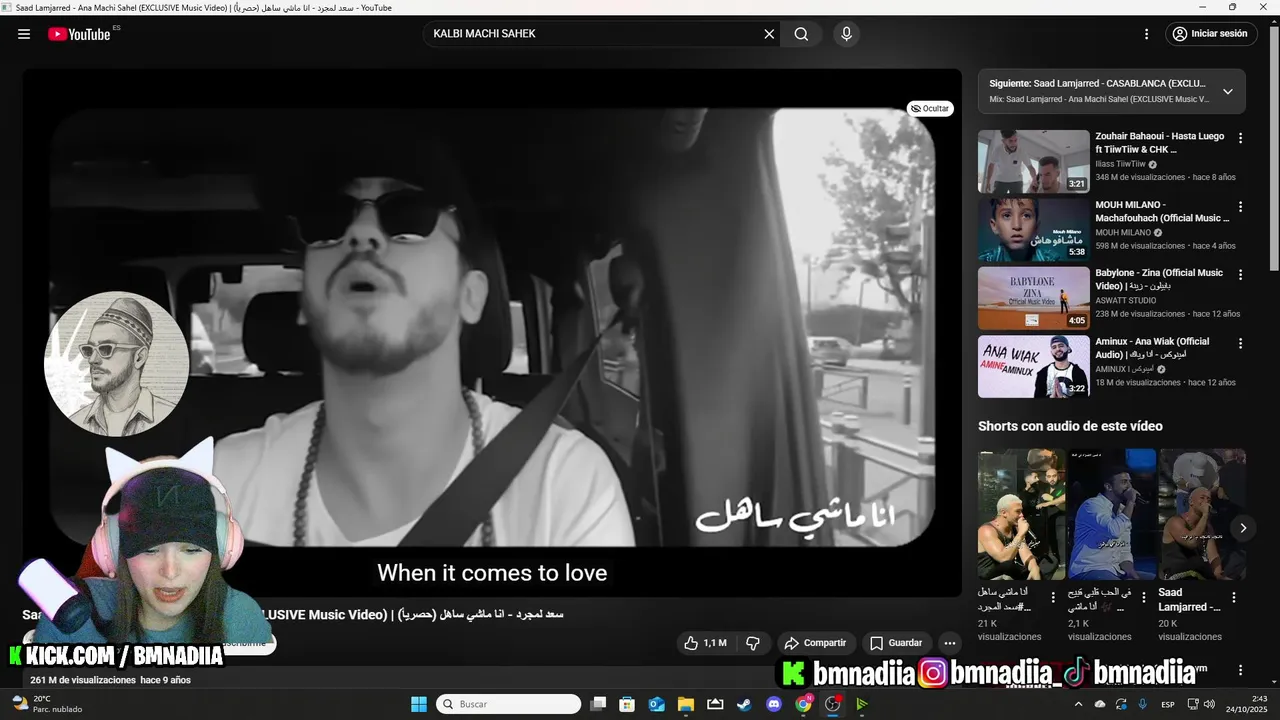
Task: Show next Shorts with the right arrow
Action: pyautogui.click(x=1243, y=528)
